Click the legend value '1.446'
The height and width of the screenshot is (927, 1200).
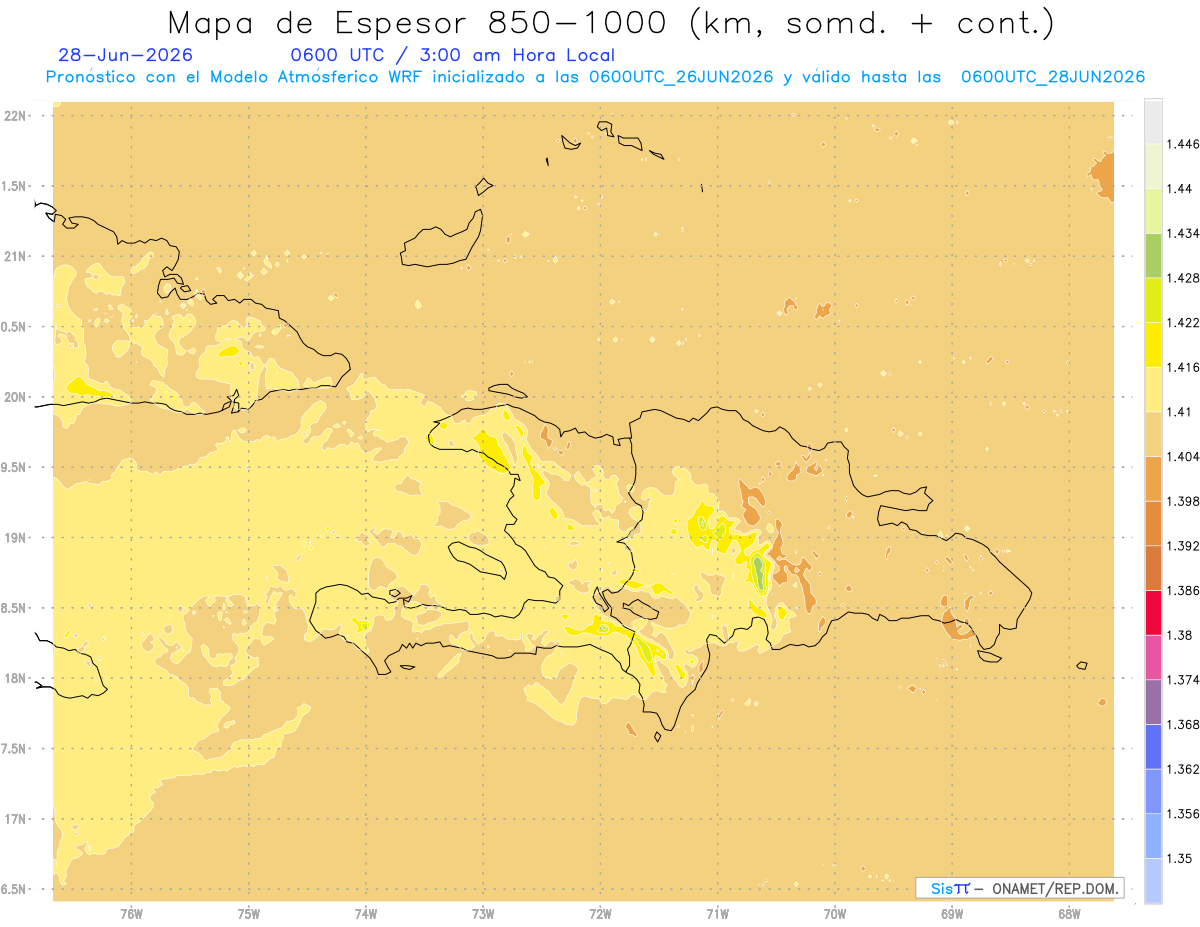1182,144
